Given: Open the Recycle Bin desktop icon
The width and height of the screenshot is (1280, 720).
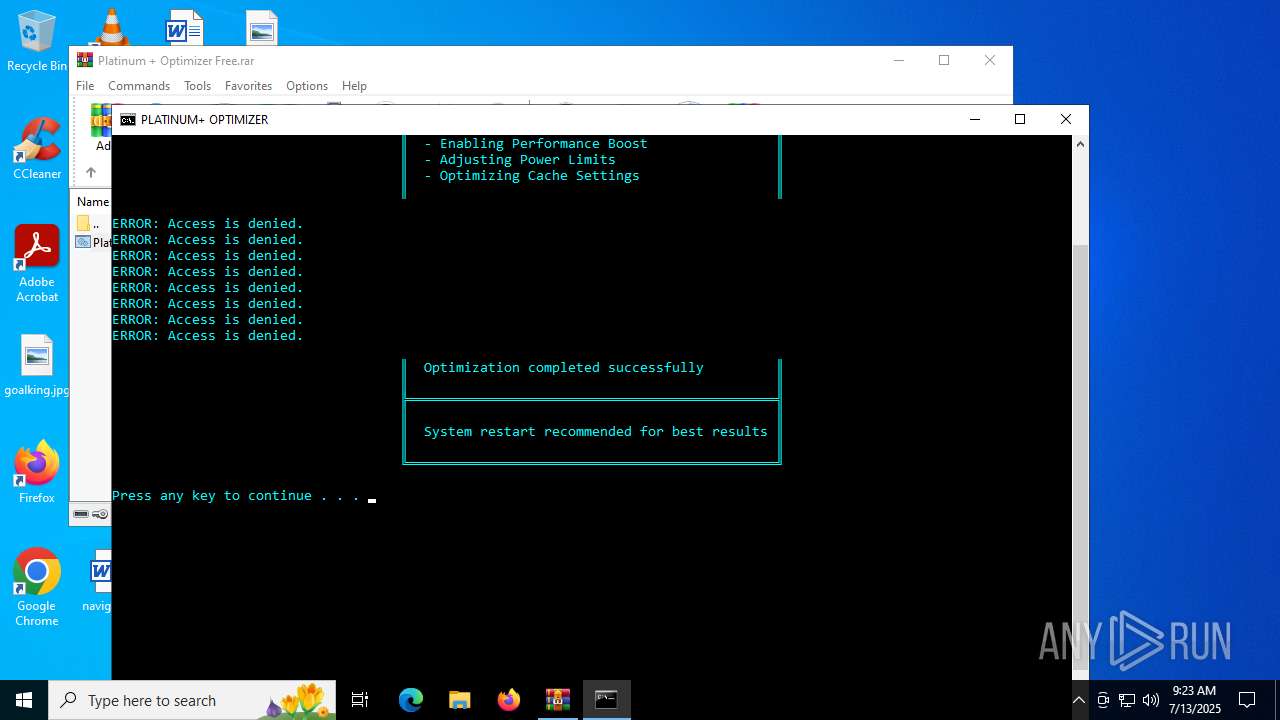Looking at the screenshot, I should (x=37, y=42).
